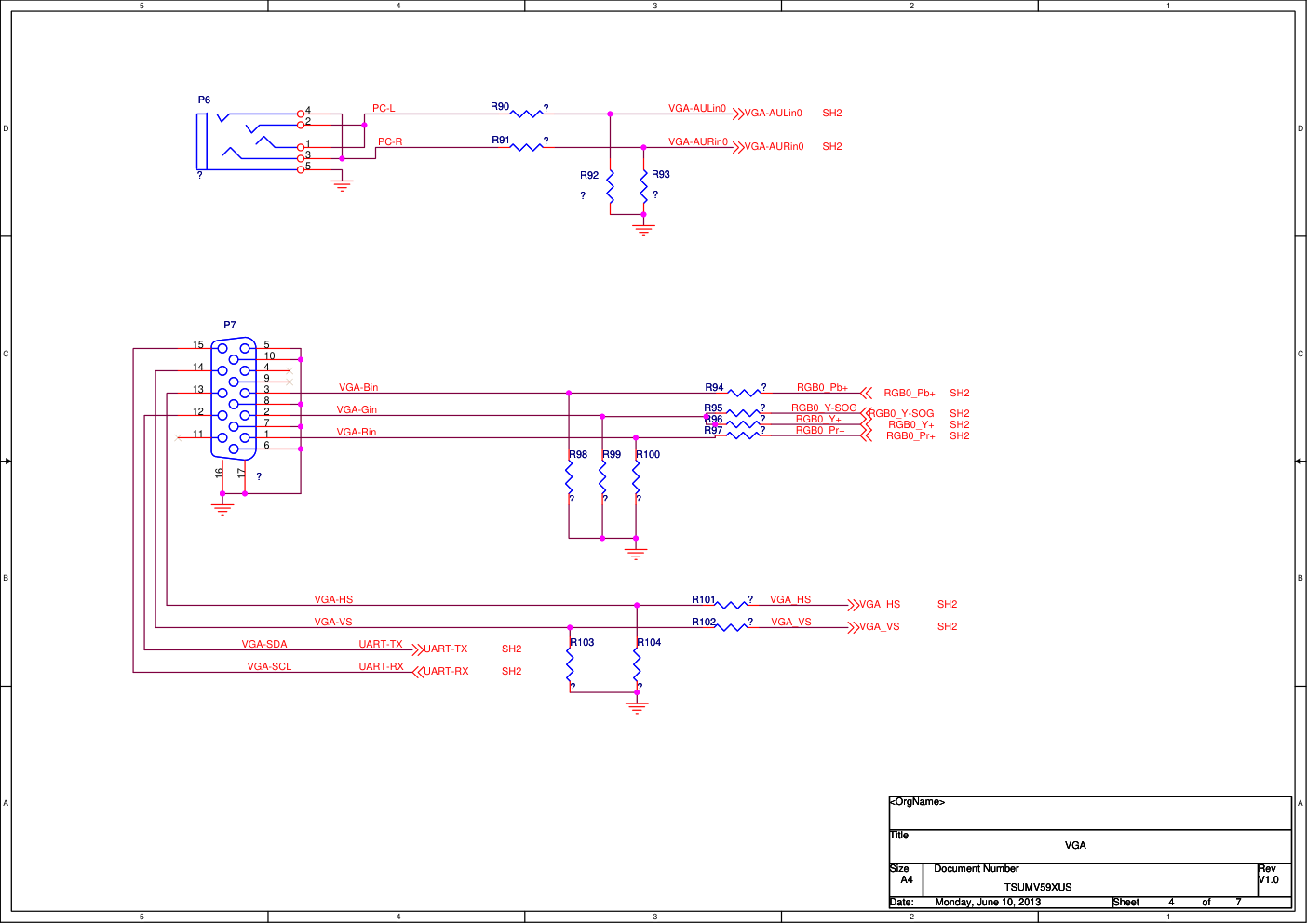Click the RGB0_Y+ off-page label
The height and width of the screenshot is (924, 1307).
tap(911, 425)
